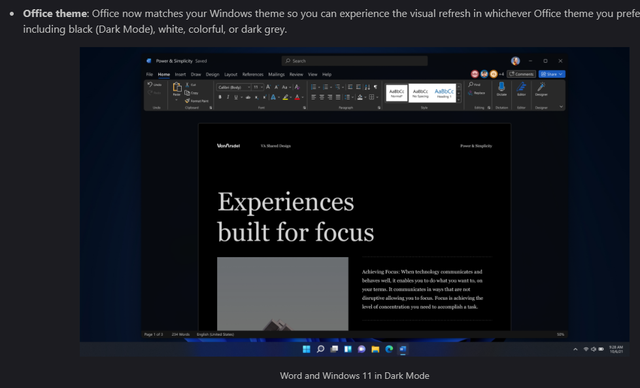Image resolution: width=640 pixels, height=388 pixels.
Task: Open the Windows Start button on taskbar
Action: point(307,349)
